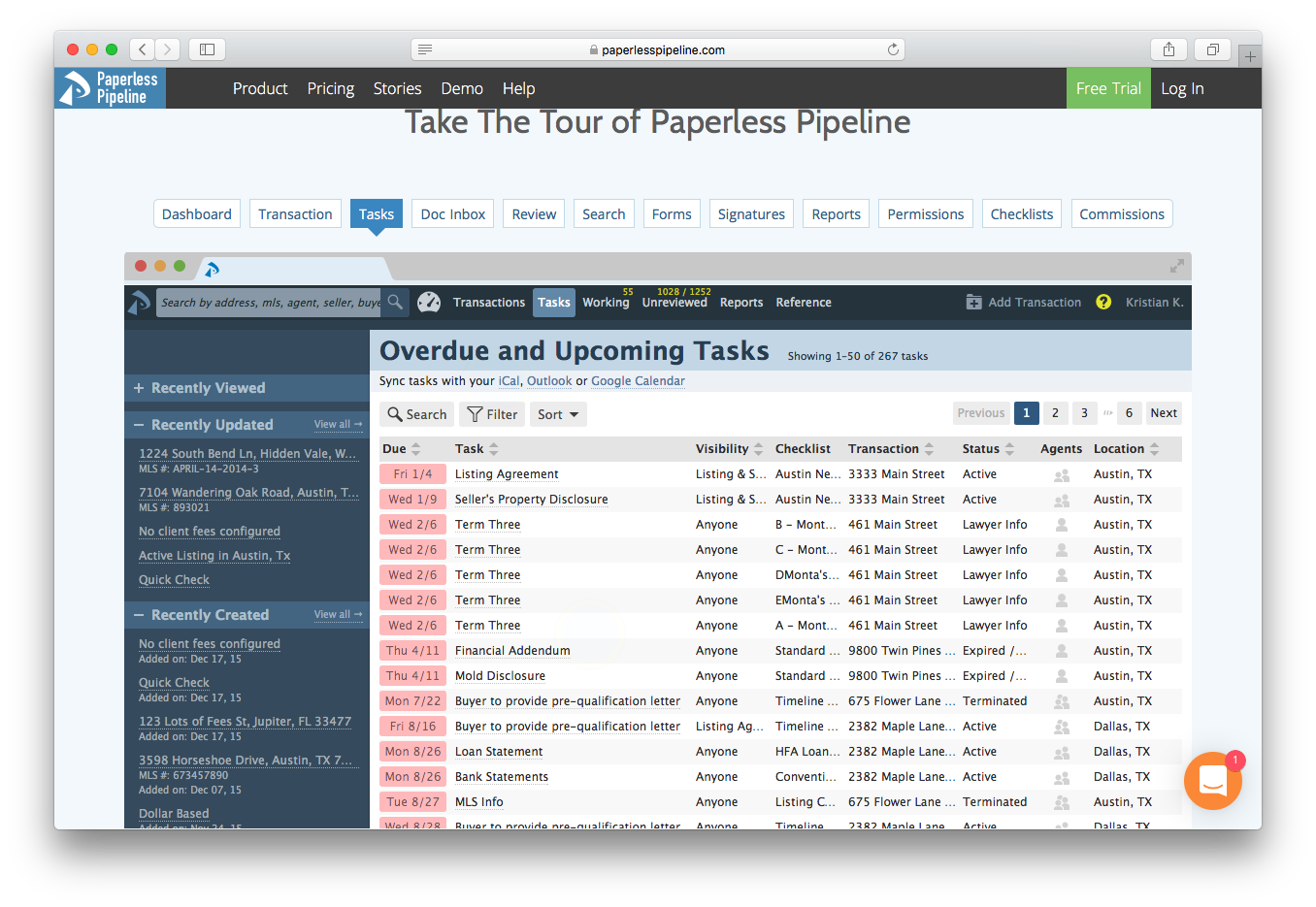Click the Safari share icon
Viewport: 1316px width, 907px height.
1168,49
